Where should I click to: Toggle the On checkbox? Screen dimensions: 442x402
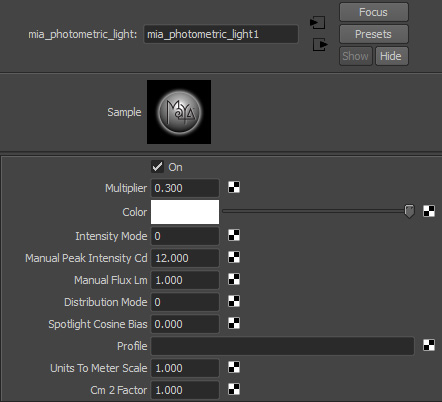pos(157,167)
